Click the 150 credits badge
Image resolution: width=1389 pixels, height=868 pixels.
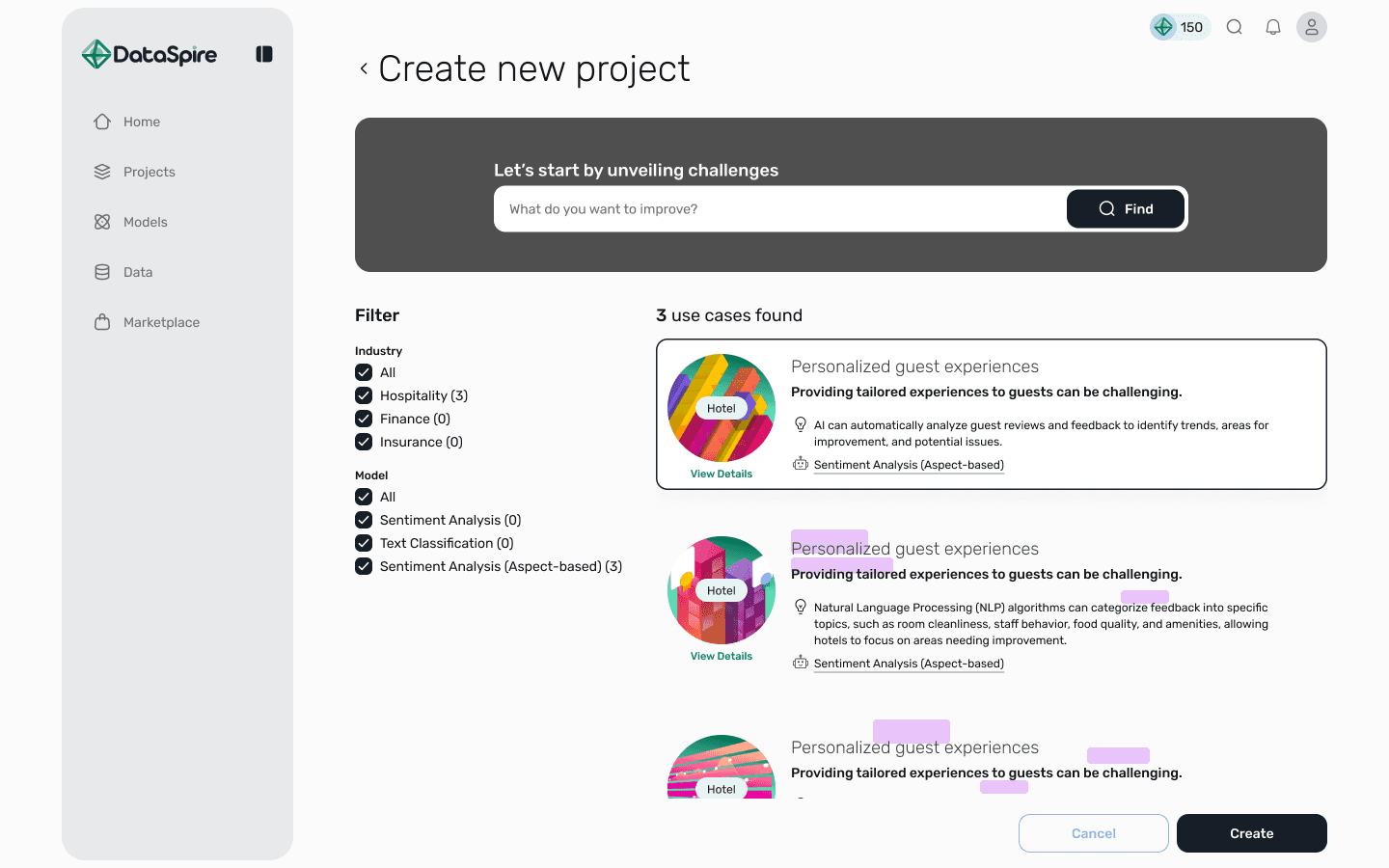(1180, 27)
